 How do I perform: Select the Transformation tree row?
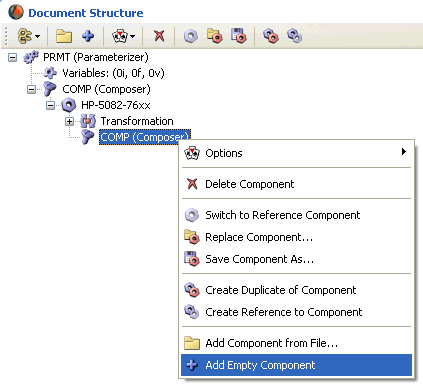coord(137,121)
